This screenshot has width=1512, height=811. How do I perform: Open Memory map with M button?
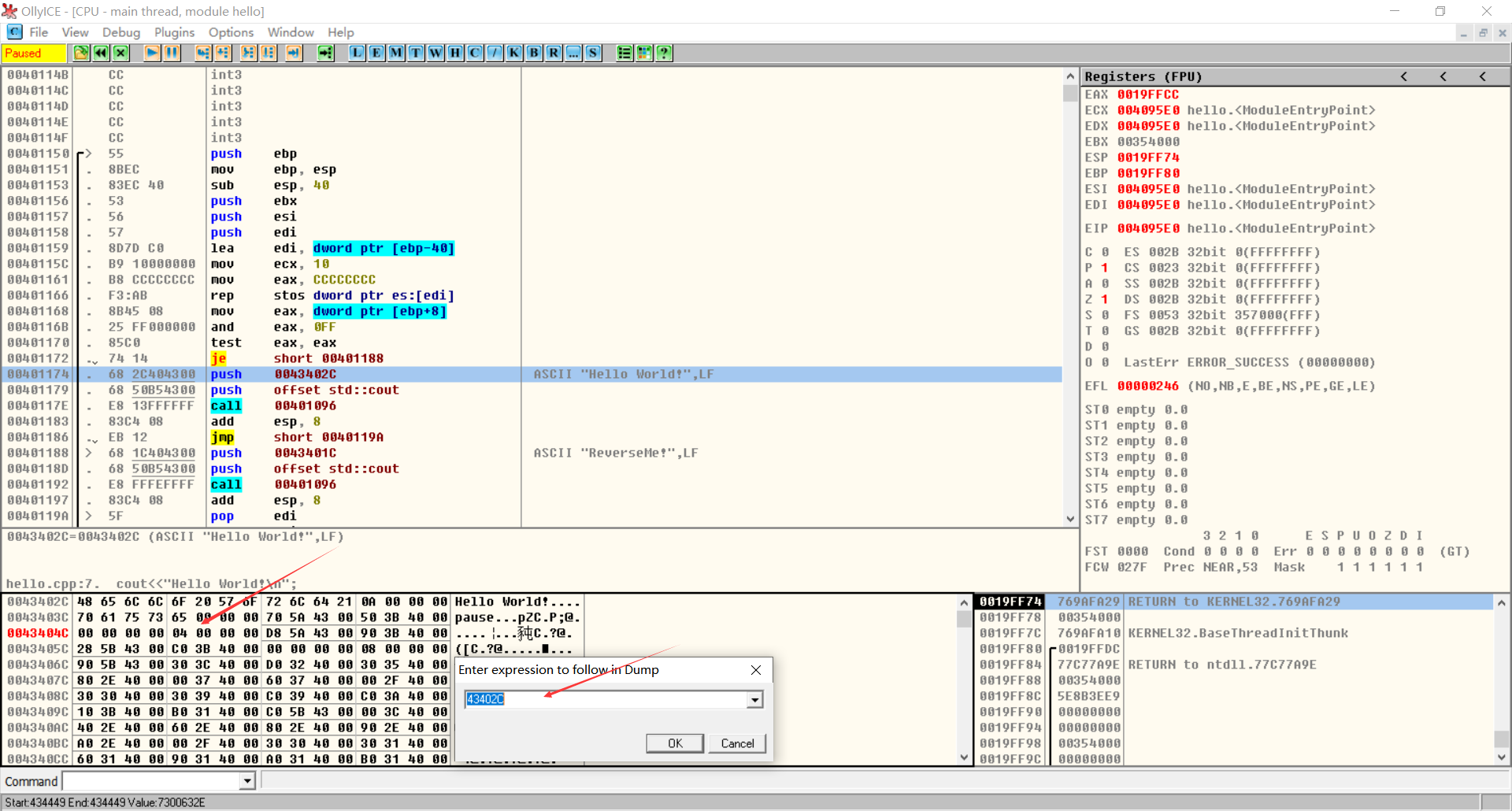tap(396, 53)
